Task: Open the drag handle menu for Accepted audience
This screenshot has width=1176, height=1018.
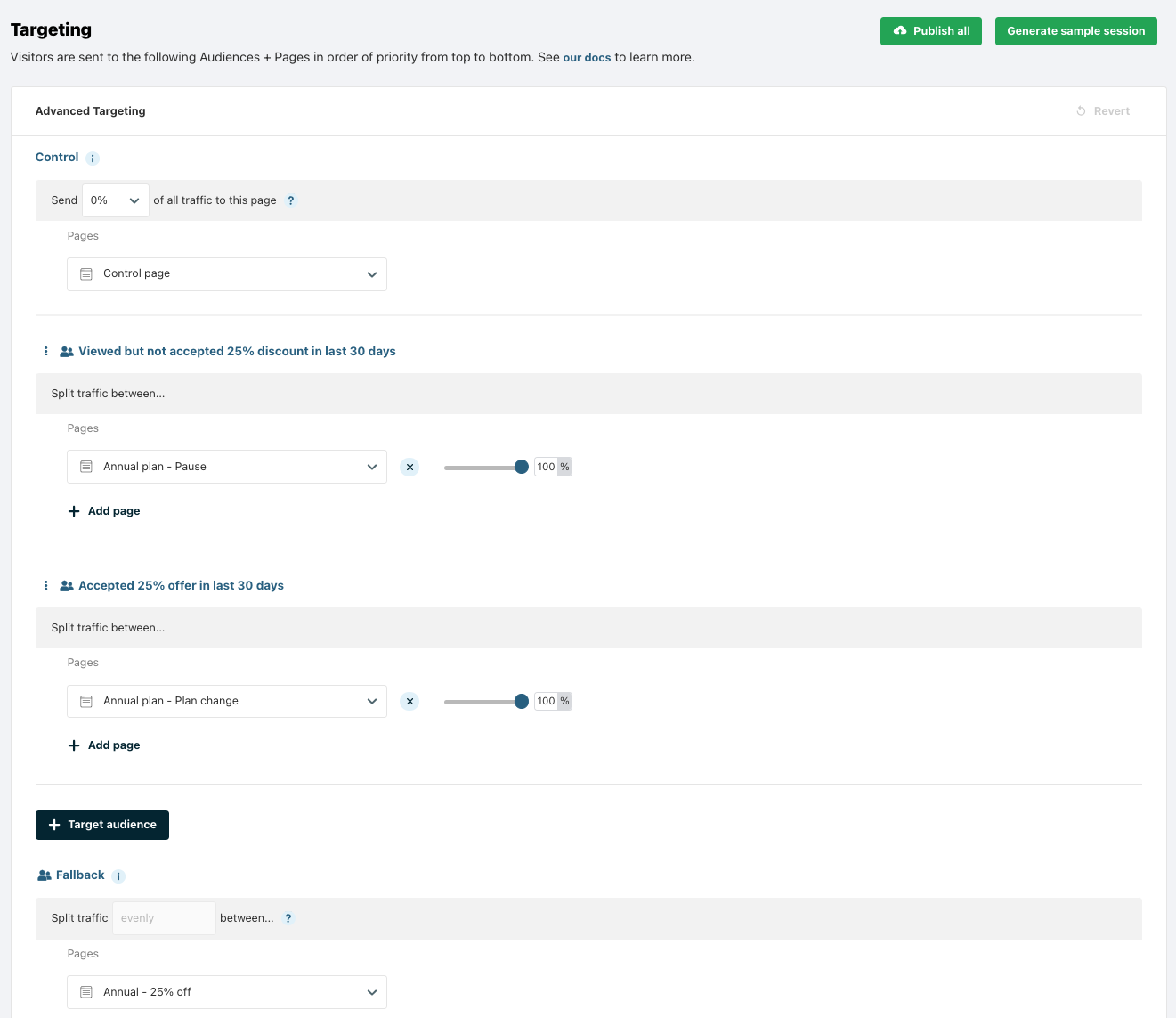Action: point(46,585)
